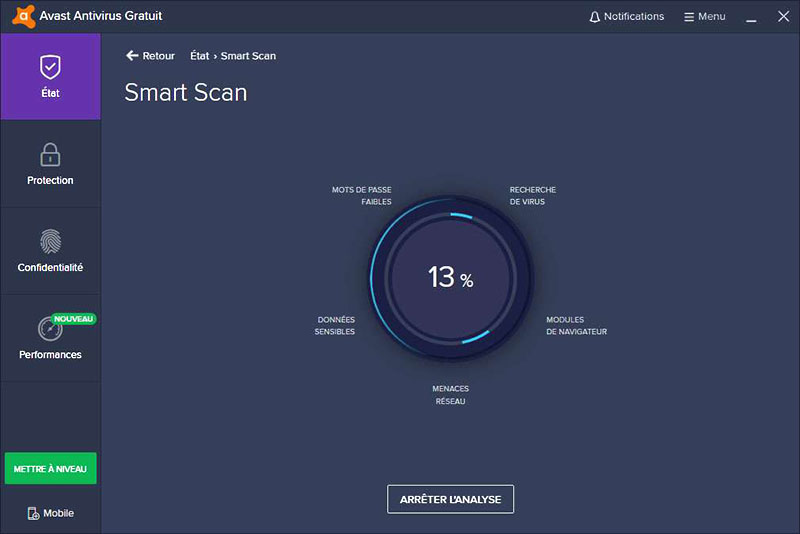Viewport: 800px width, 534px height.
Task: Click the Retour back arrow
Action: [x=150, y=56]
